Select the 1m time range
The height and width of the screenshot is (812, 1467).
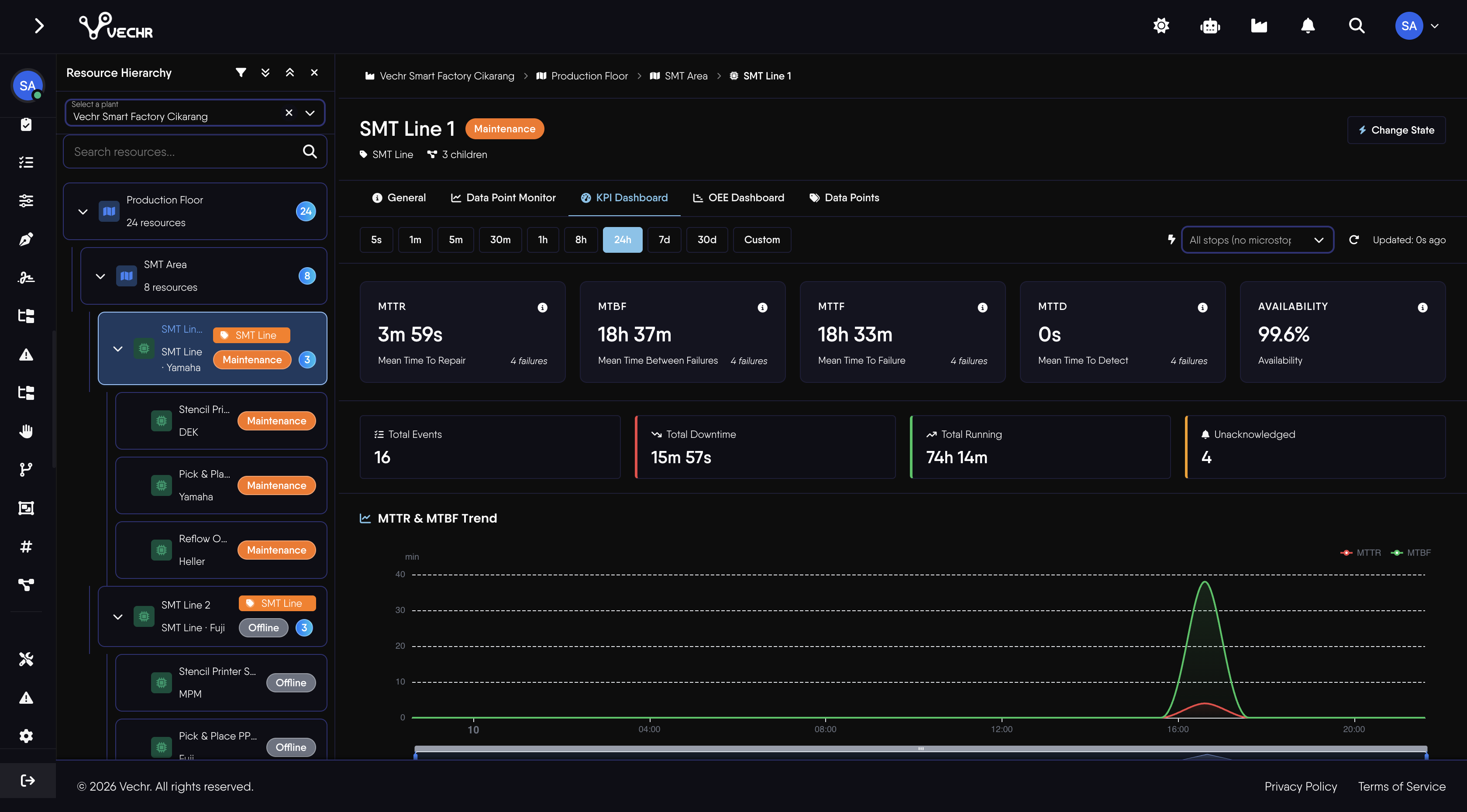[415, 240]
